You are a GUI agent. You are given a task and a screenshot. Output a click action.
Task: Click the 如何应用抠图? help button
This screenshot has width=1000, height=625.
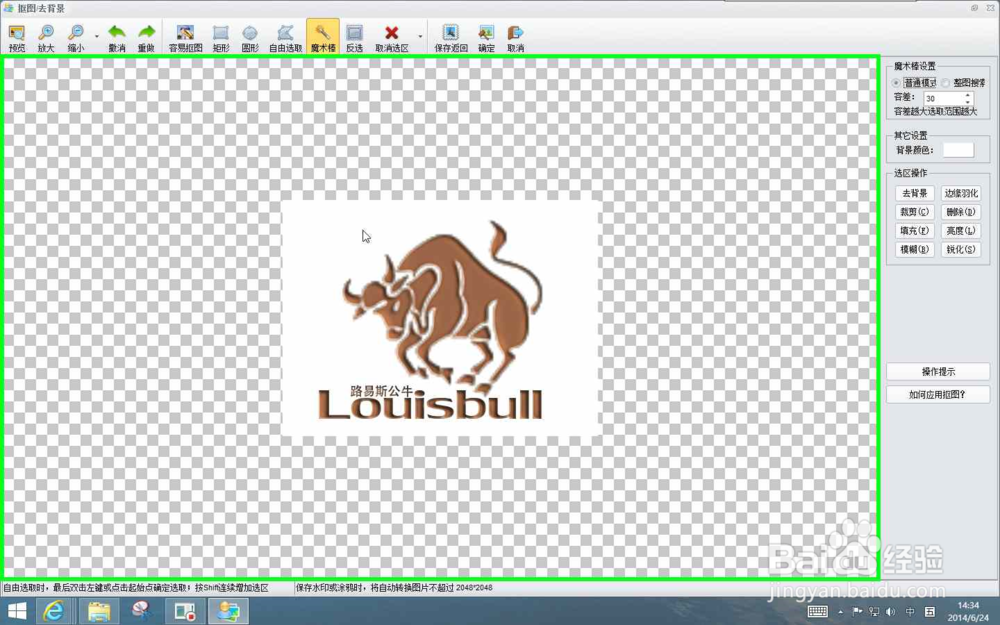pyautogui.click(x=938, y=394)
